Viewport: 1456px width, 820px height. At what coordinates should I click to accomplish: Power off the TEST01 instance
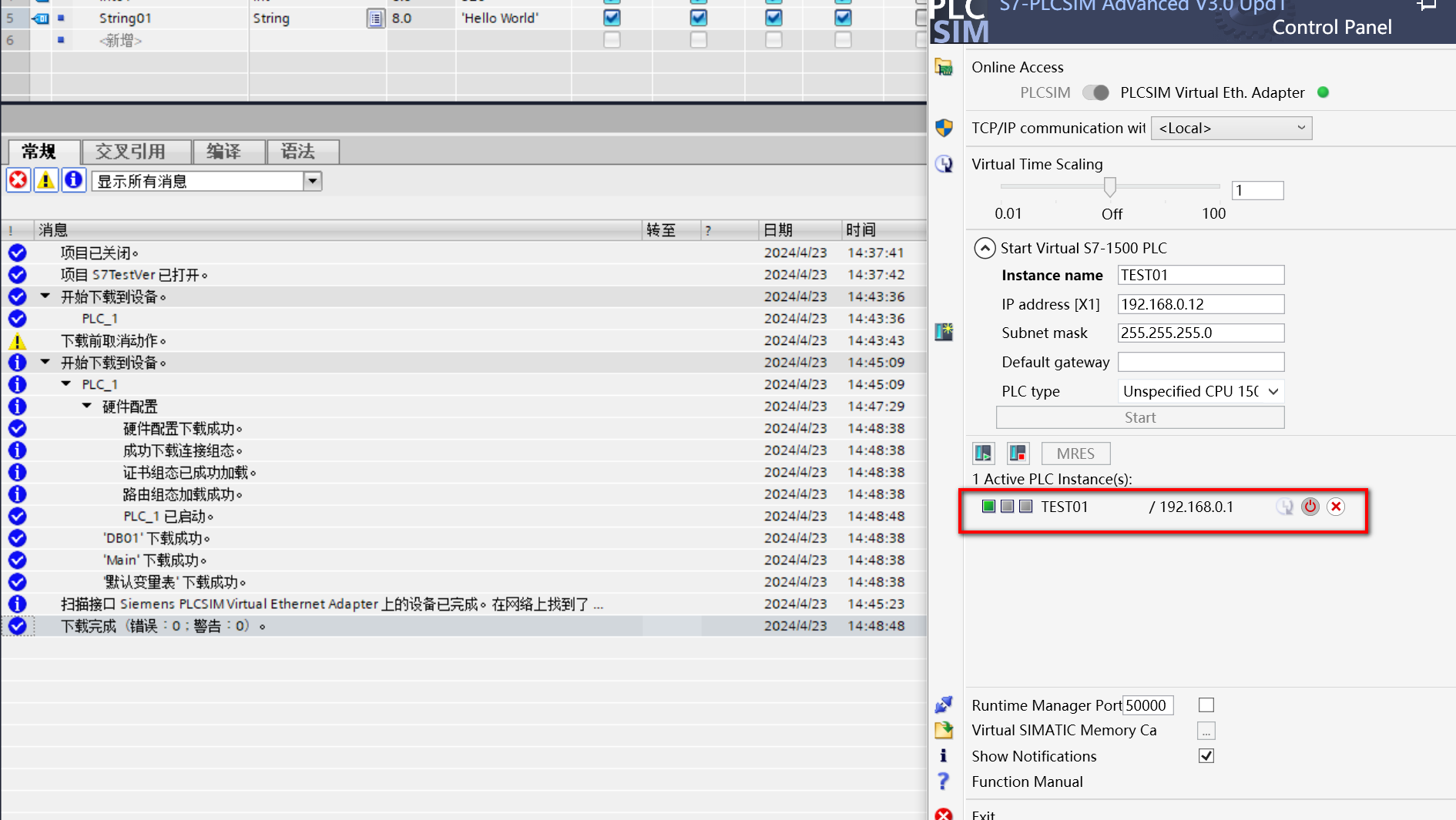coord(1310,507)
